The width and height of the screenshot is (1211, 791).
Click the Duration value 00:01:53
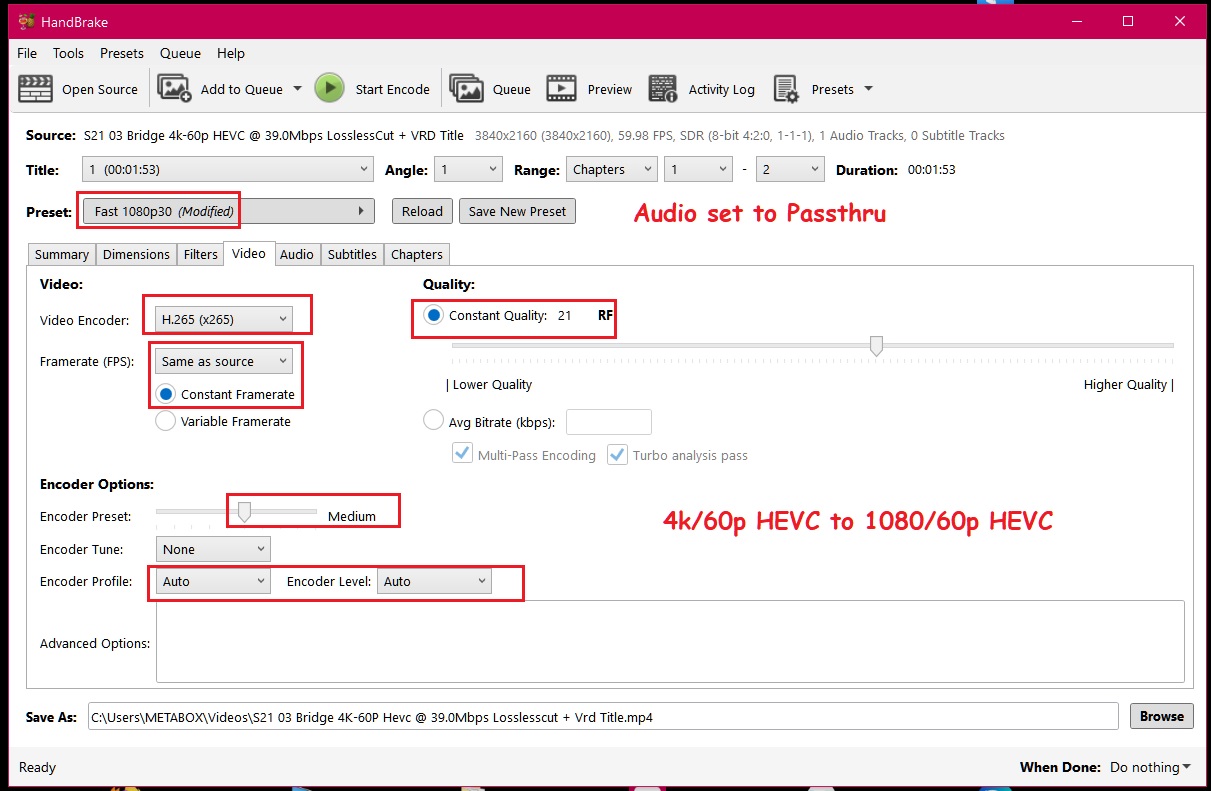(x=931, y=170)
